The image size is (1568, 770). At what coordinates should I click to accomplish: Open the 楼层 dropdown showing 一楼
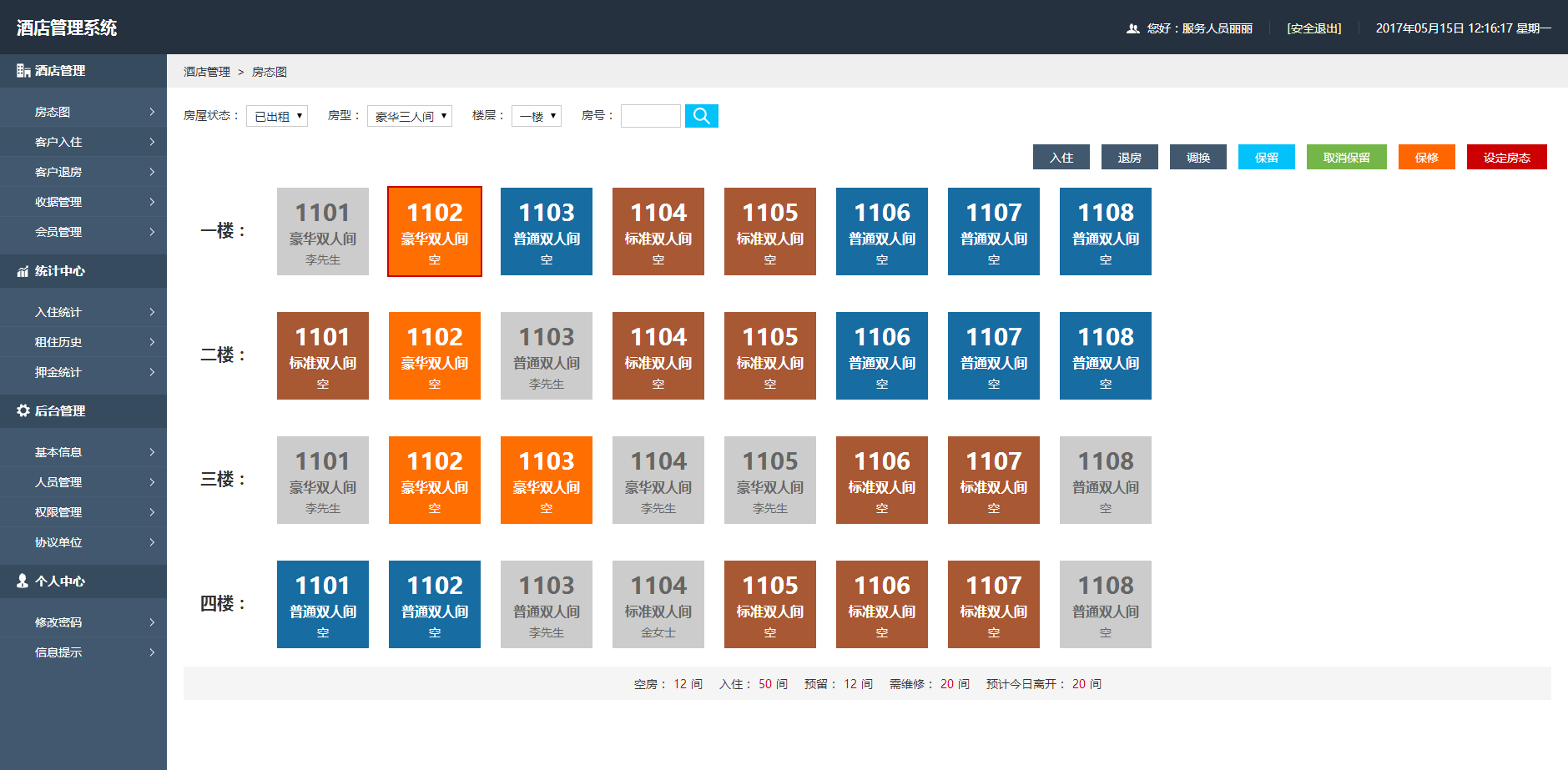[x=537, y=116]
